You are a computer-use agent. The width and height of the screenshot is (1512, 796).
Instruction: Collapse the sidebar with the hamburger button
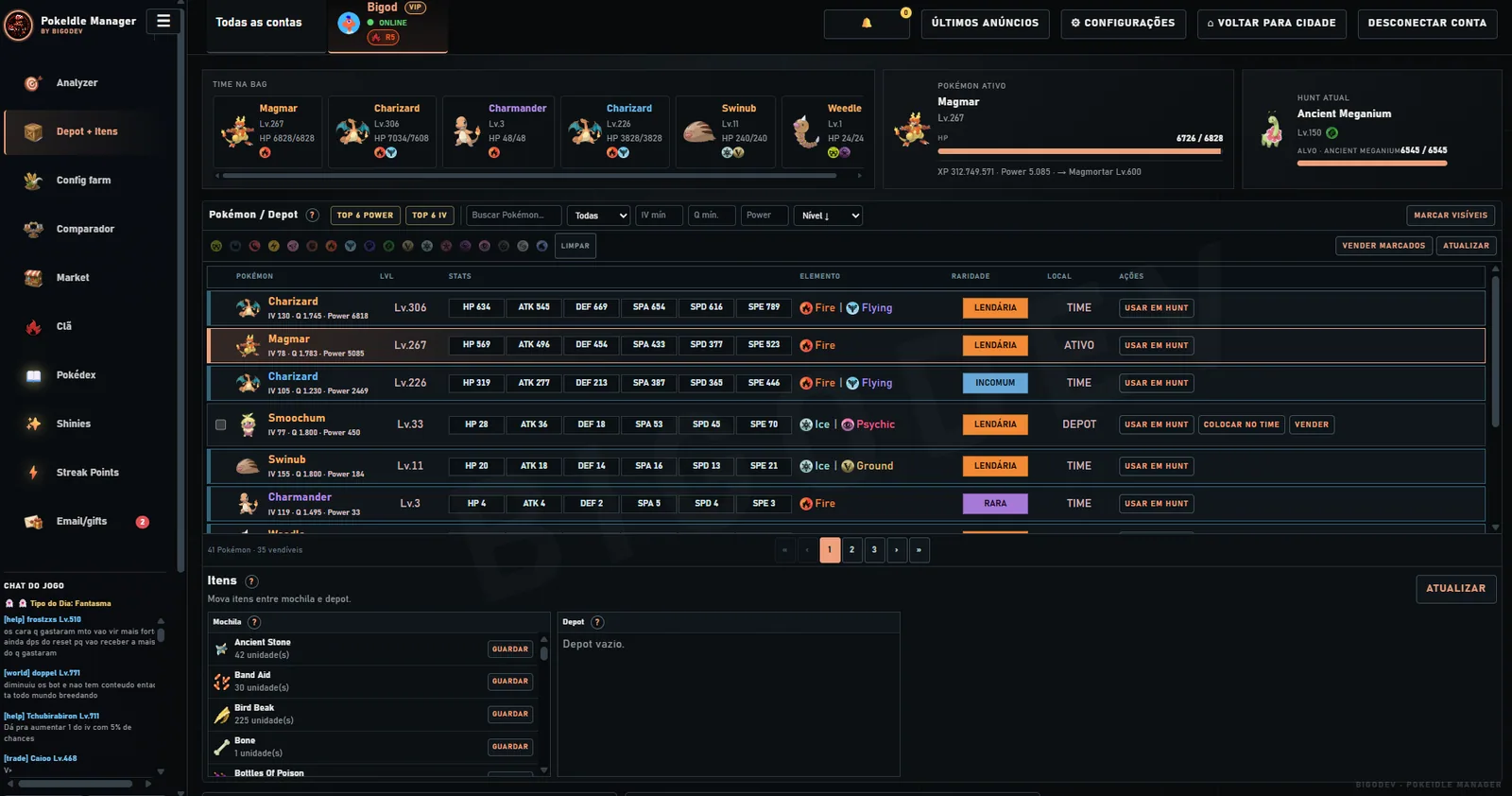pyautogui.click(x=163, y=21)
